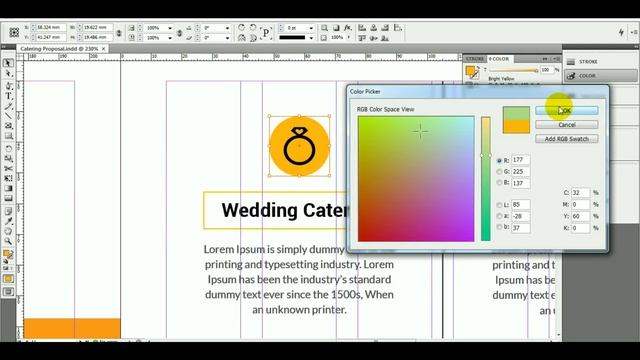Viewport: 640px width, 360px height.
Task: Select the orange ring icon circle
Action: (x=299, y=146)
